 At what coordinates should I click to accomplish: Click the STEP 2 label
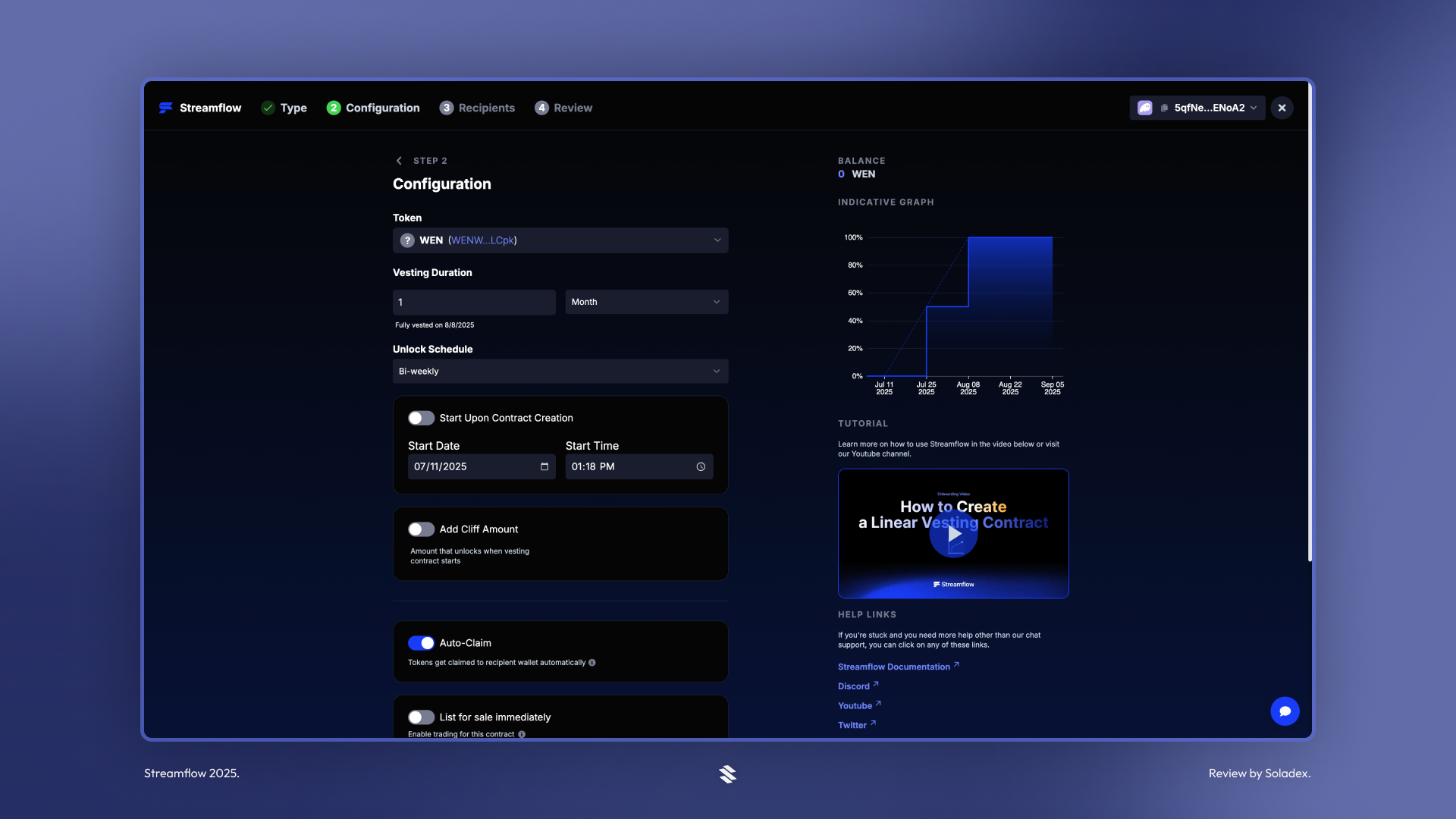pyautogui.click(x=430, y=161)
